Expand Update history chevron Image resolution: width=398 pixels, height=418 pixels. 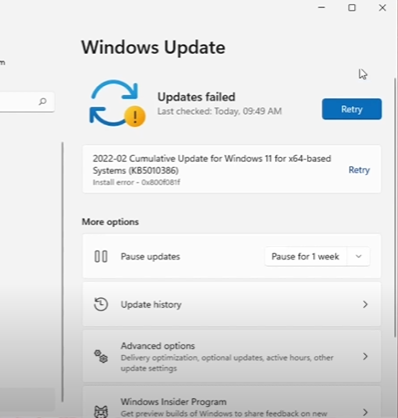(365, 304)
